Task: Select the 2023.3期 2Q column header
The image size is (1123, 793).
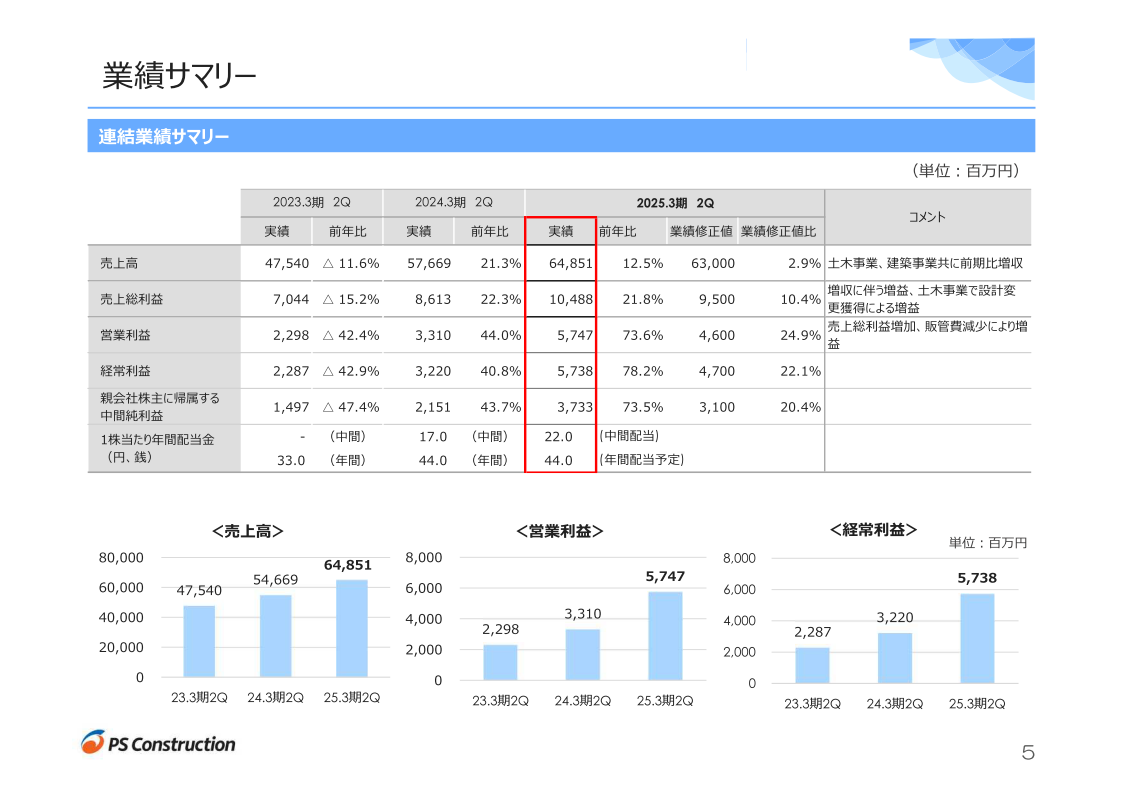Action: 312,202
